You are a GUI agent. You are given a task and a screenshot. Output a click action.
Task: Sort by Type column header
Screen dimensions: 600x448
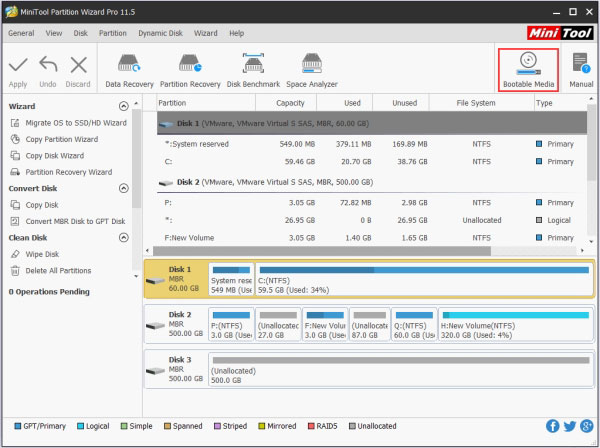click(x=561, y=103)
